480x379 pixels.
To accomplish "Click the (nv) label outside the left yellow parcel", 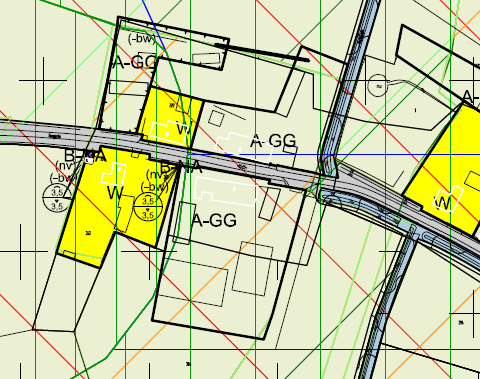I will tap(65, 165).
